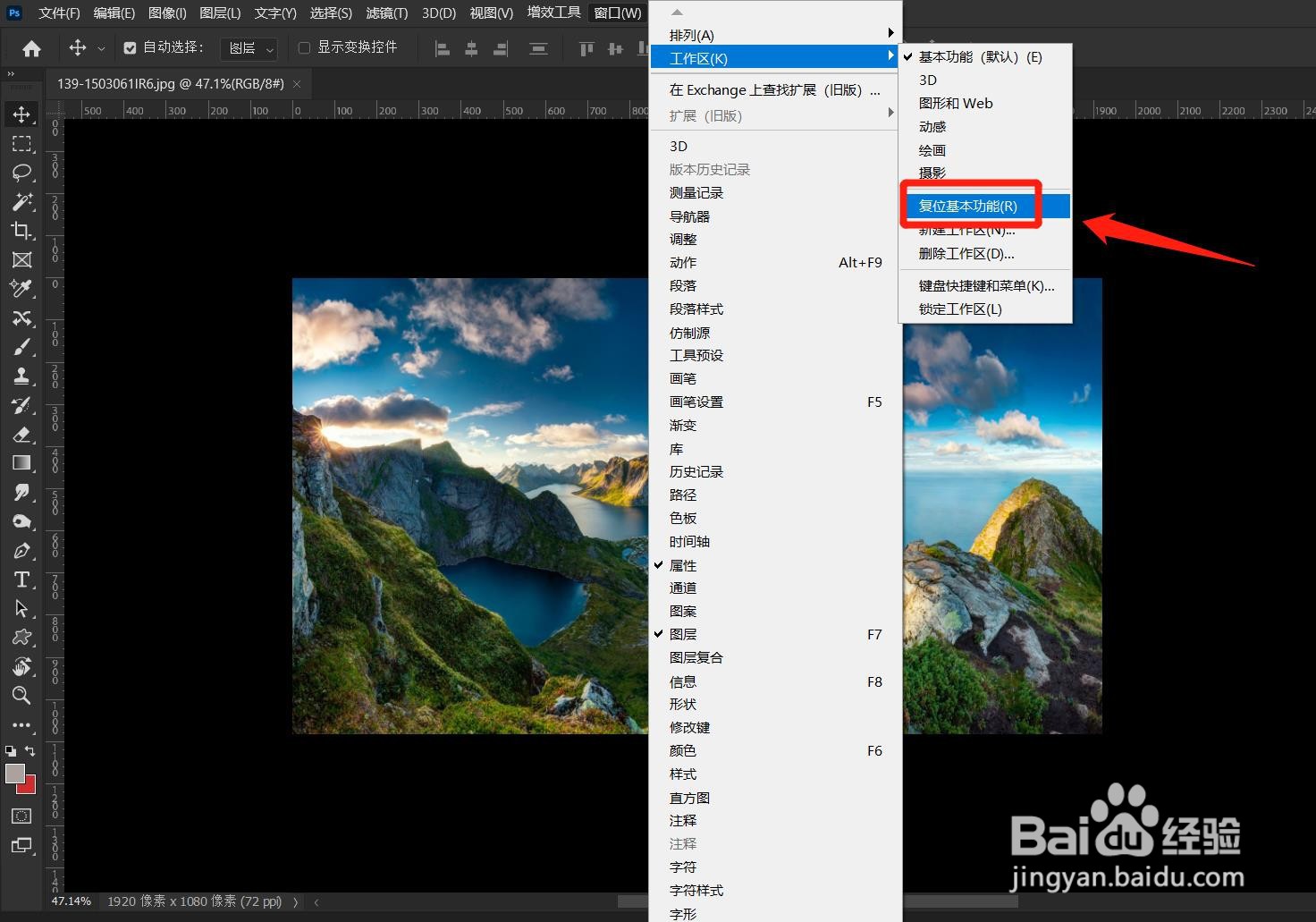The width and height of the screenshot is (1316, 922).
Task: Open 在 Exchange 上查找扩展 entry
Action: (x=775, y=89)
